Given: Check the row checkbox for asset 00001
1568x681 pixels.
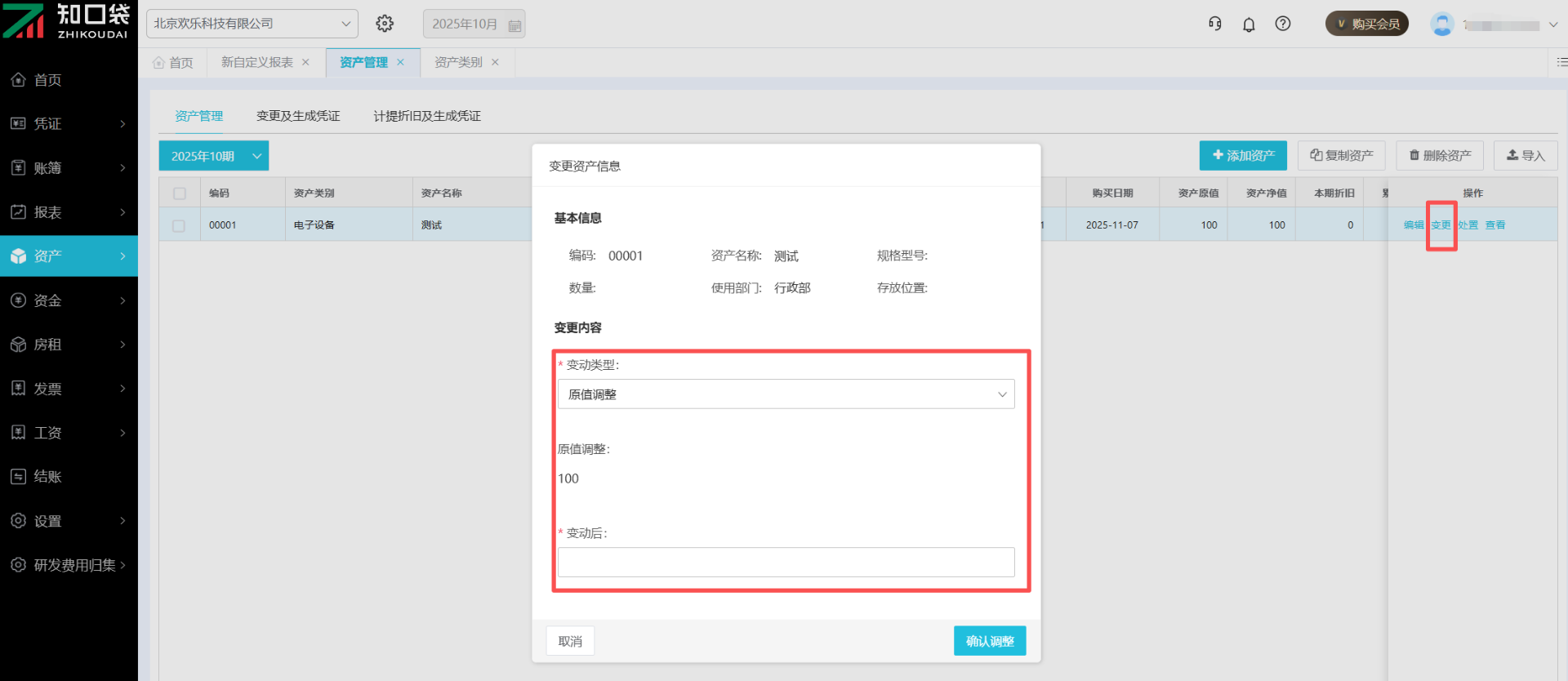Looking at the screenshot, I should tap(179, 225).
